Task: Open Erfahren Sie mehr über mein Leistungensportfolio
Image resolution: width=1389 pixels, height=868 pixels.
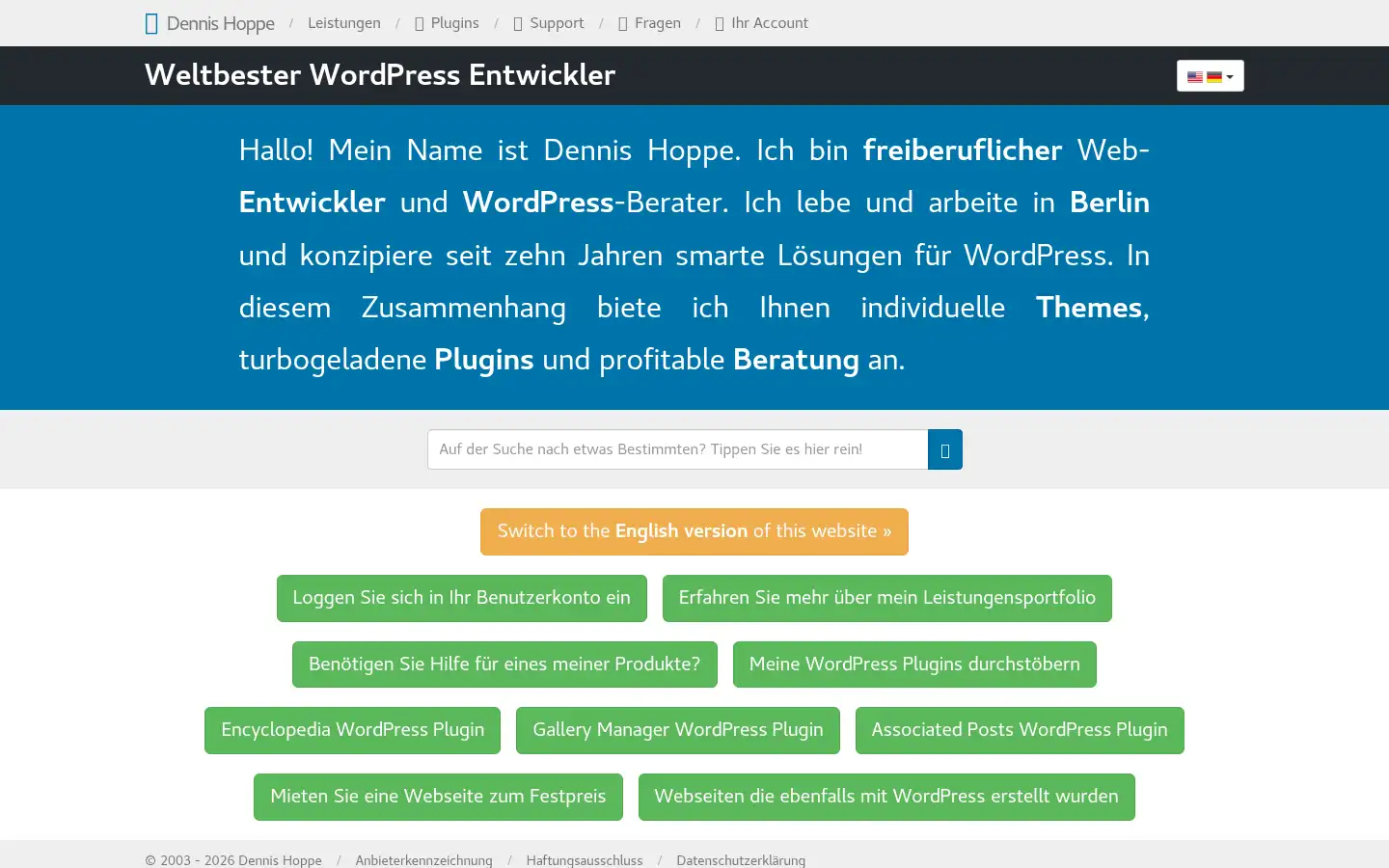Action: point(887,598)
